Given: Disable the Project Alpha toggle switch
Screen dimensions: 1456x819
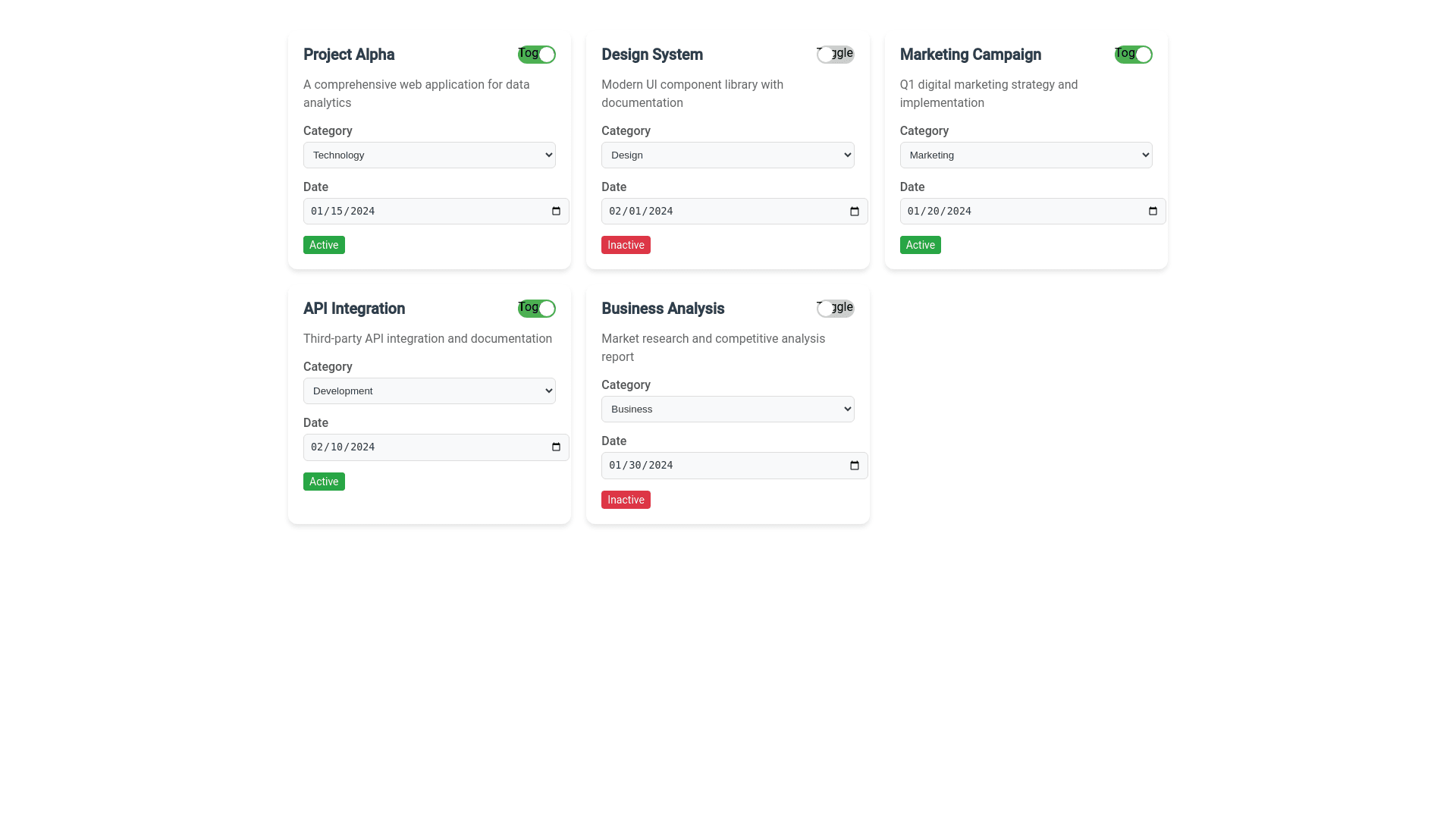Looking at the screenshot, I should [x=537, y=55].
